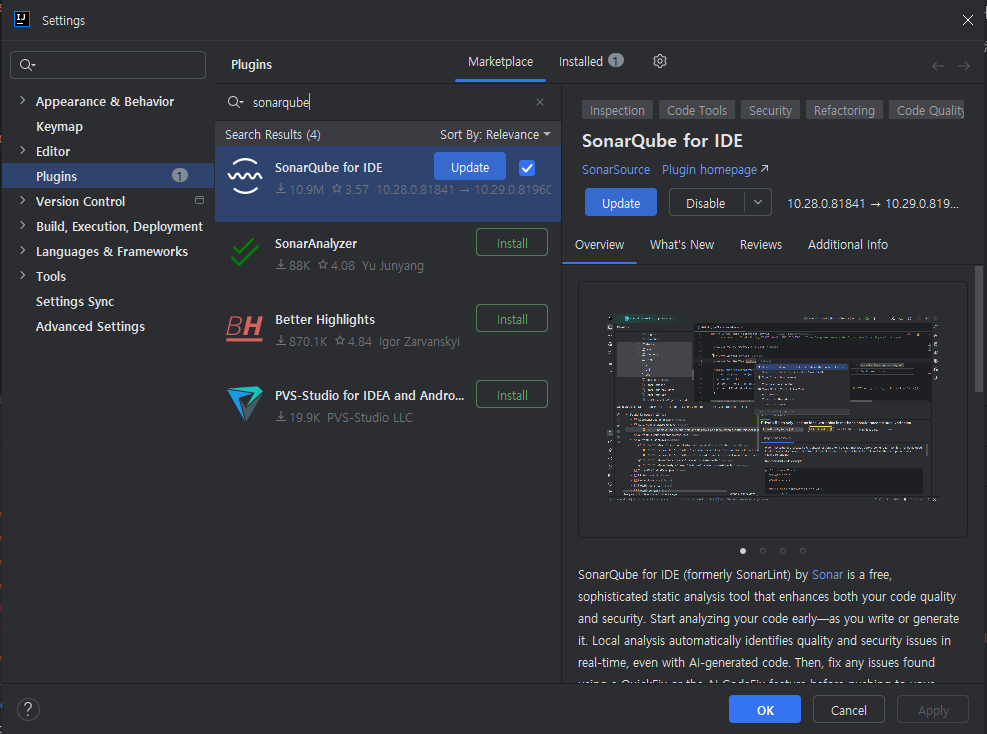Show the third screenshot carousel dot
The width and height of the screenshot is (987, 734).
[x=782, y=551]
